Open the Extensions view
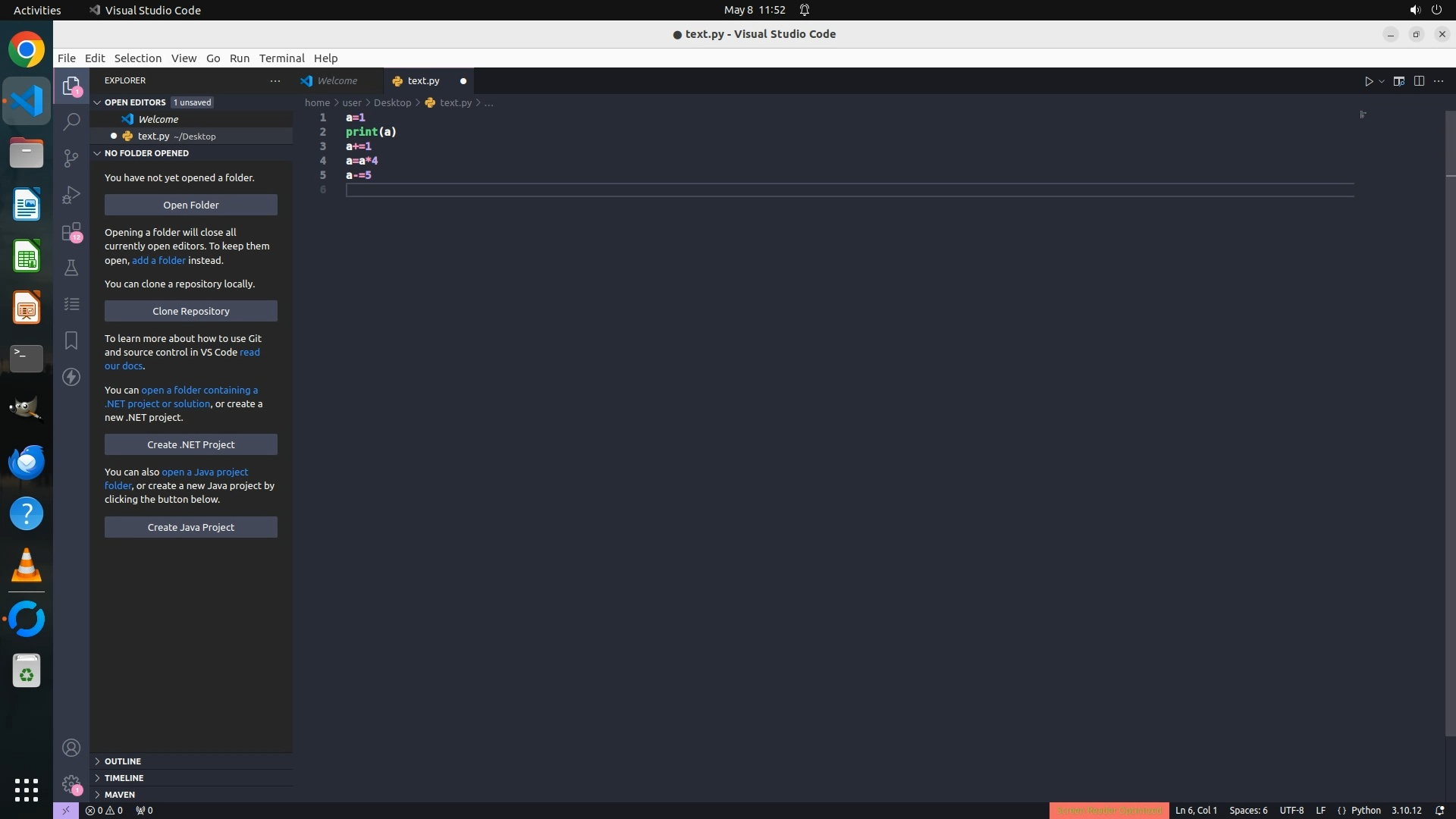 71,231
